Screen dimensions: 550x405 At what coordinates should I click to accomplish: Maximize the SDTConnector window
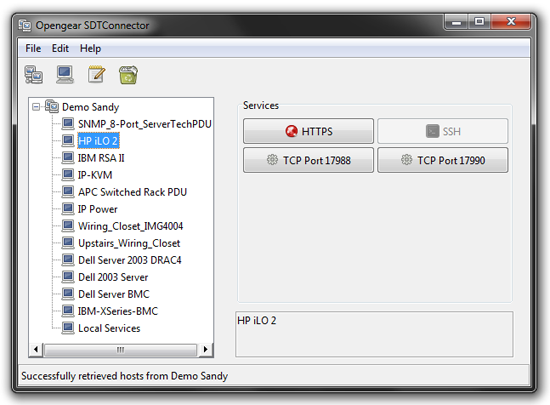click(x=479, y=22)
